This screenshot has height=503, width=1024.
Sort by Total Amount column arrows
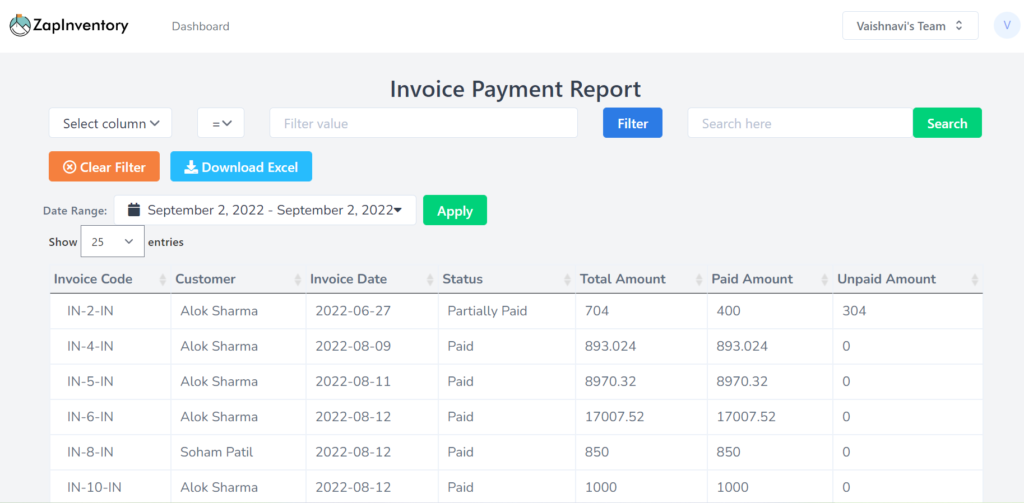pyautogui.click(x=699, y=279)
